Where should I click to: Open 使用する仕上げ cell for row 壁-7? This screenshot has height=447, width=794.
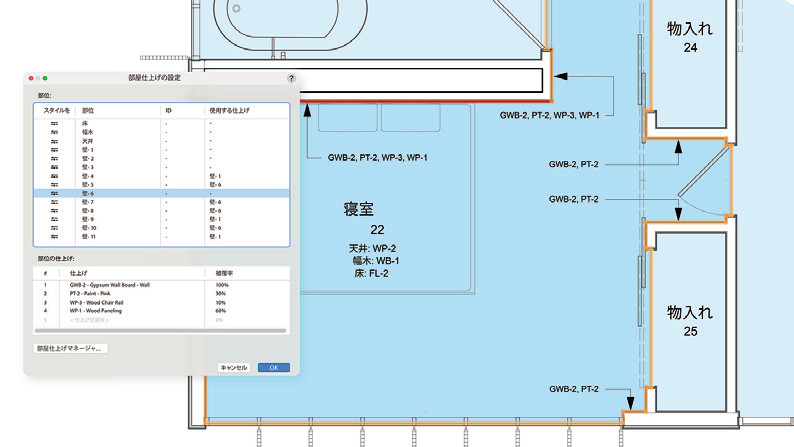coord(215,202)
